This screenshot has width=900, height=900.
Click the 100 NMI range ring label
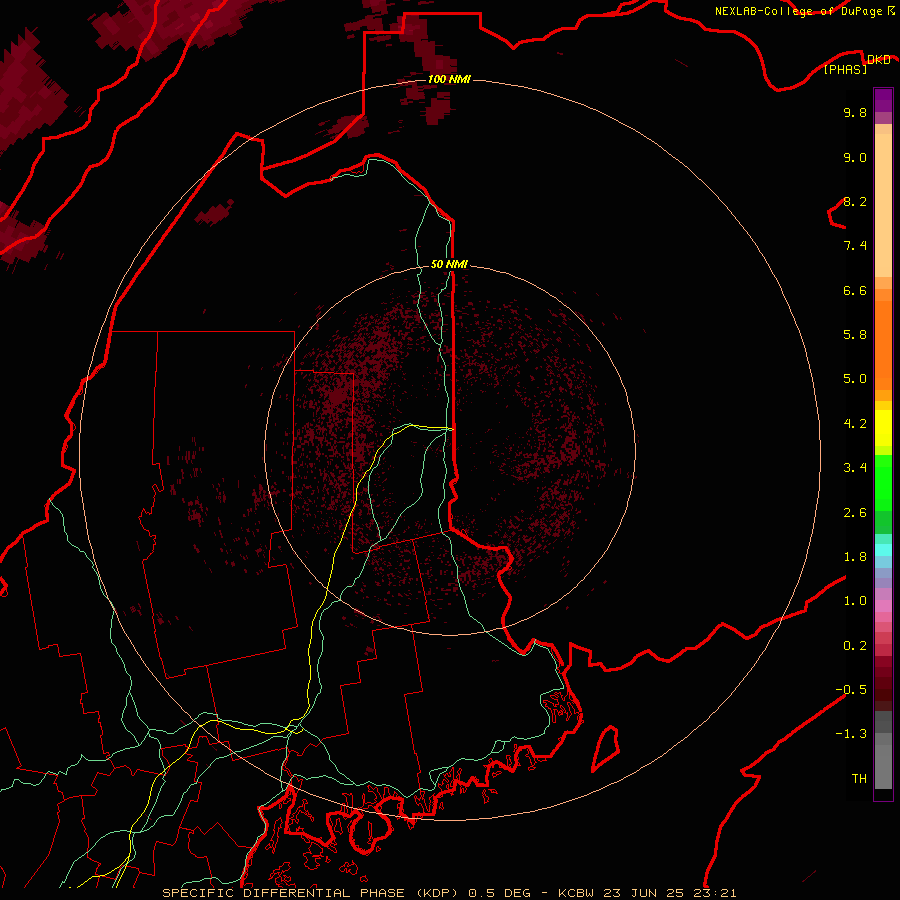pos(449,79)
